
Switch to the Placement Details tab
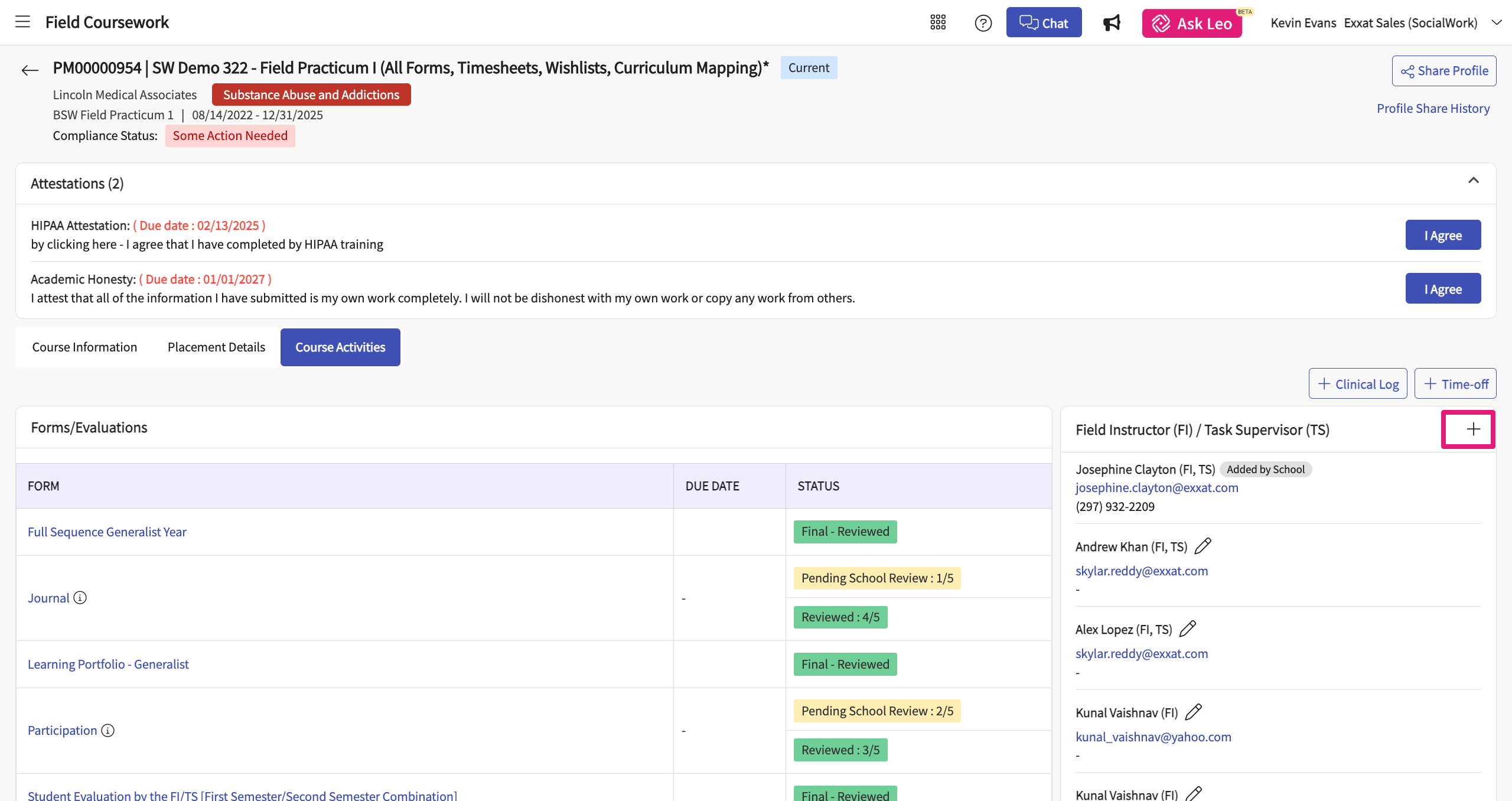coord(216,347)
